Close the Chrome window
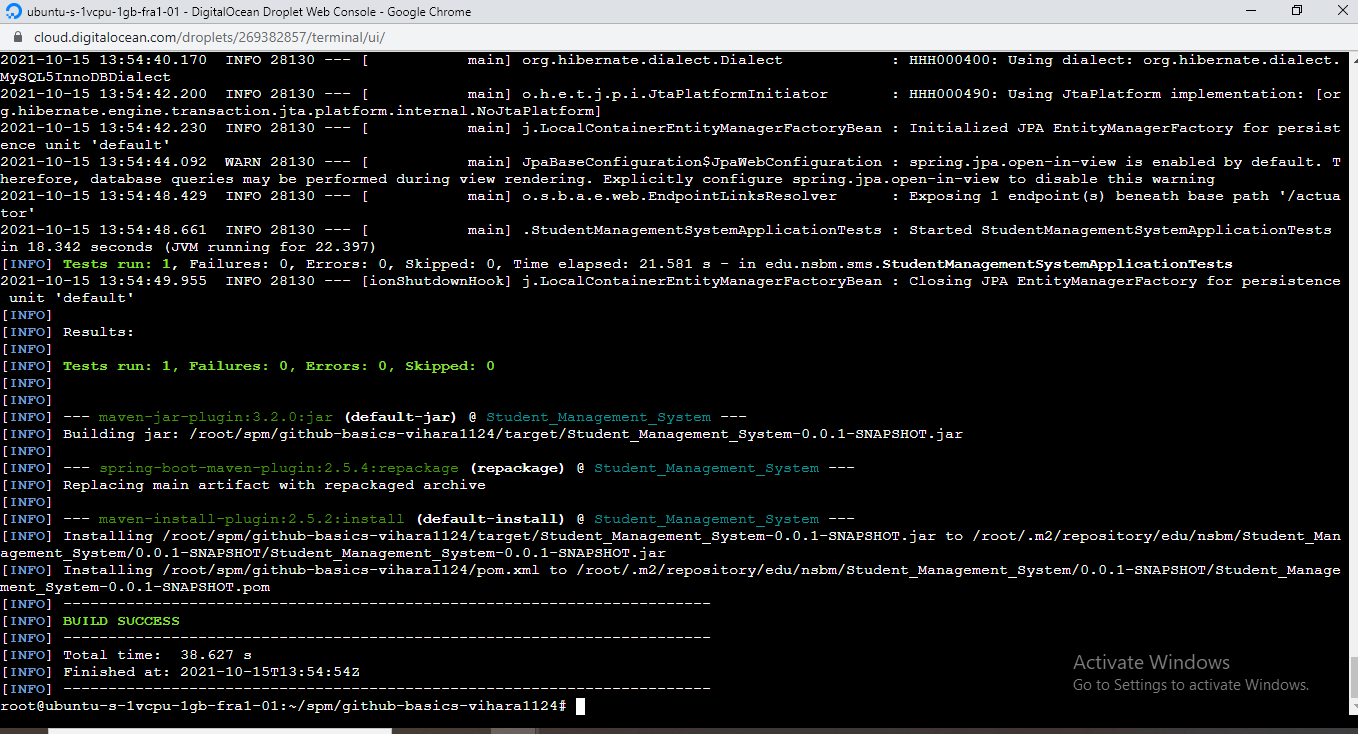The height and width of the screenshot is (734, 1358). (1340, 11)
